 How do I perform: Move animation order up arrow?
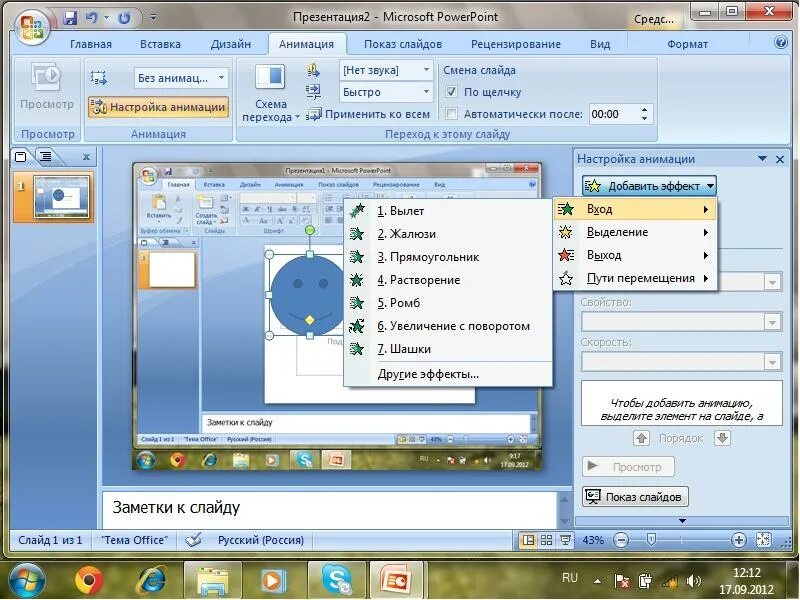click(x=641, y=438)
